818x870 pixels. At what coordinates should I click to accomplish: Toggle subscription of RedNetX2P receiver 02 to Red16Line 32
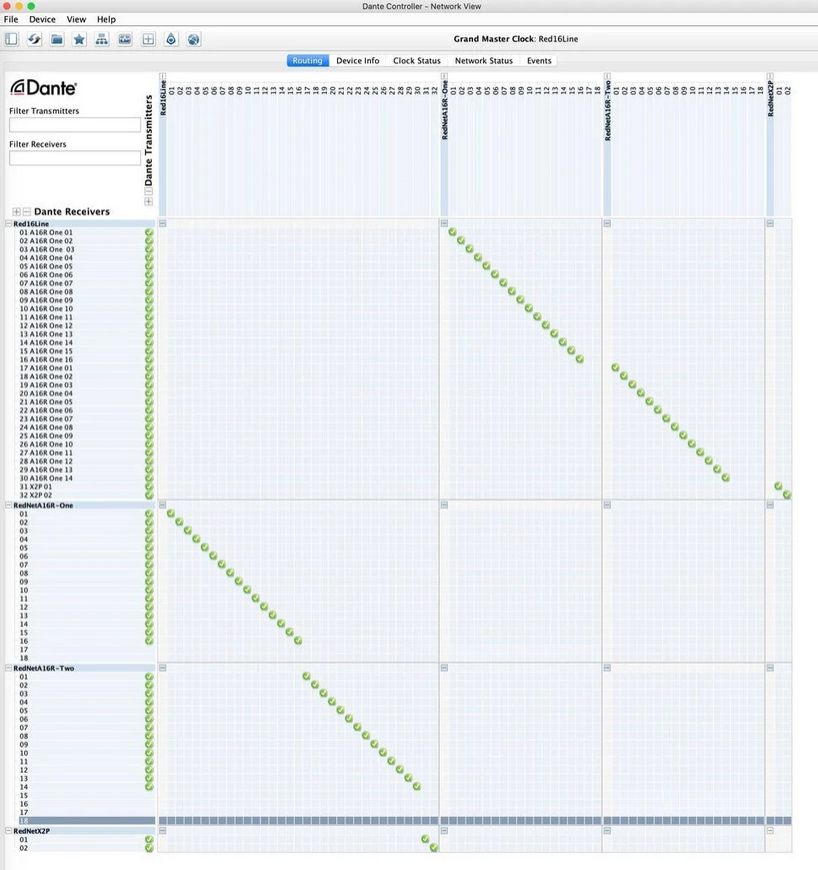click(434, 848)
